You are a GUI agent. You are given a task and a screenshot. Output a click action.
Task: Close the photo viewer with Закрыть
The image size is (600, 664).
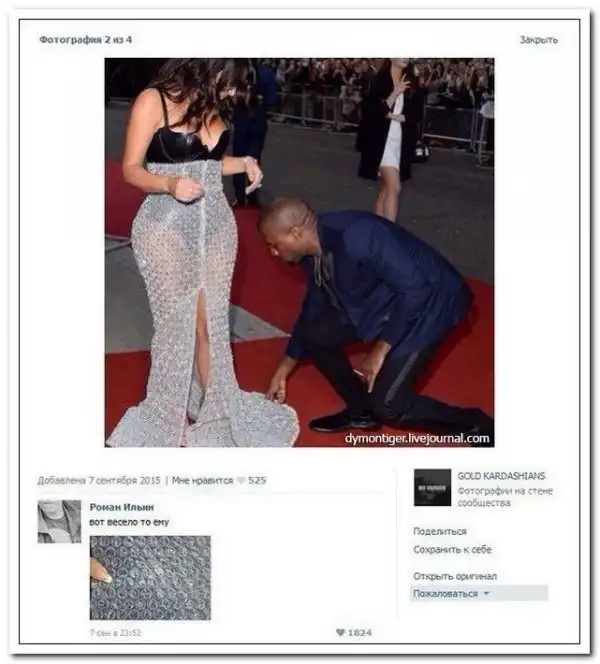click(x=539, y=39)
